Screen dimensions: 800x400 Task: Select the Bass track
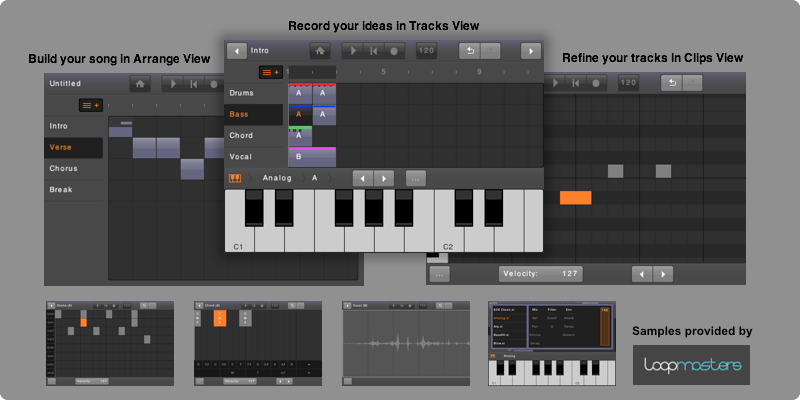click(254, 114)
